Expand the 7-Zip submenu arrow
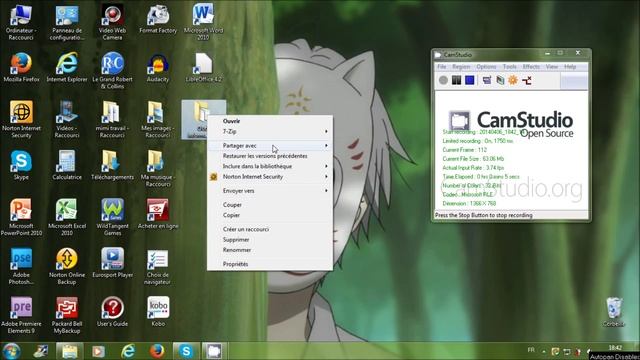Image resolution: width=640 pixels, height=360 pixels. point(326,131)
